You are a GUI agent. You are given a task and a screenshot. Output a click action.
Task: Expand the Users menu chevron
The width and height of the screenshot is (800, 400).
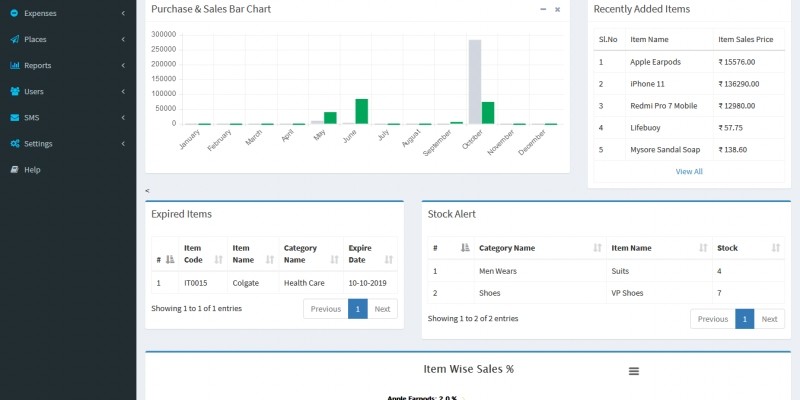(x=123, y=91)
